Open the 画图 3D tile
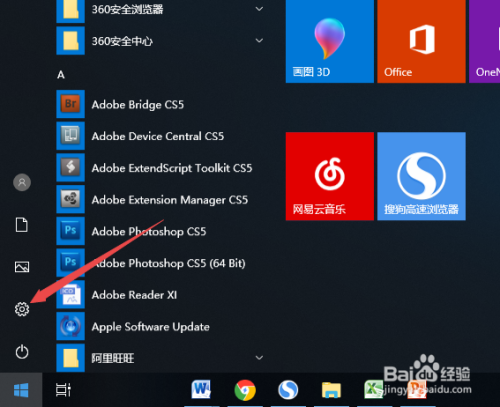Screen dimensions: 500x407 click(x=330, y=41)
